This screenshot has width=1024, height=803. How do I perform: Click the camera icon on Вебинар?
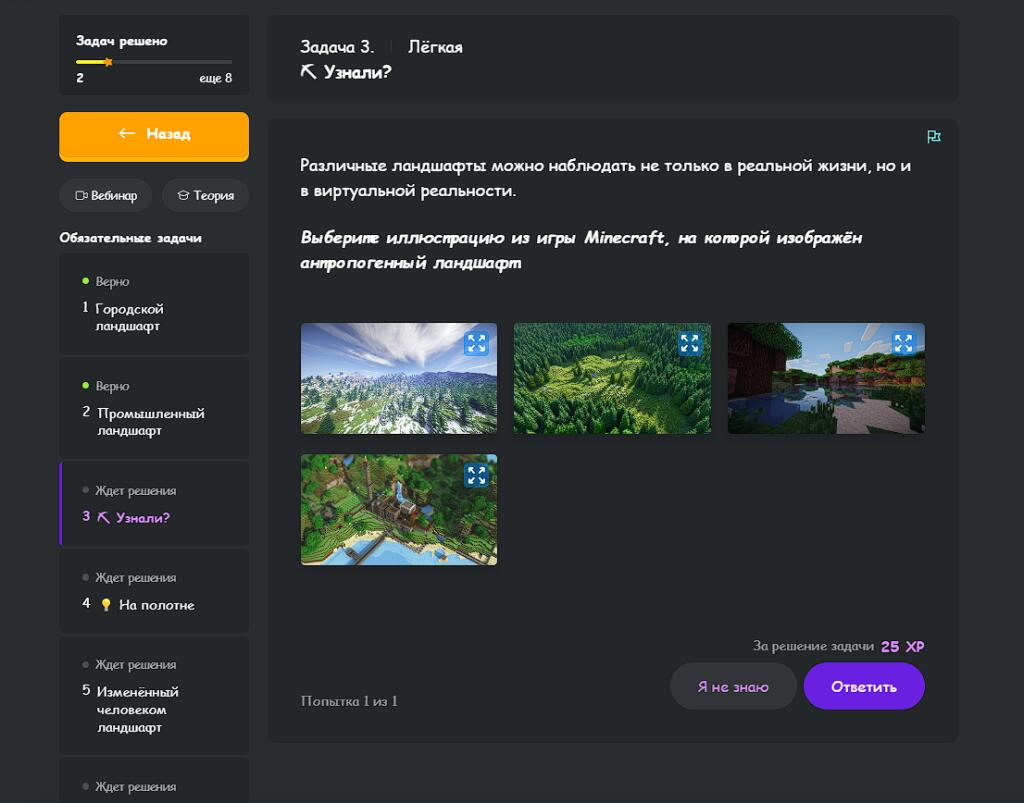coord(81,195)
